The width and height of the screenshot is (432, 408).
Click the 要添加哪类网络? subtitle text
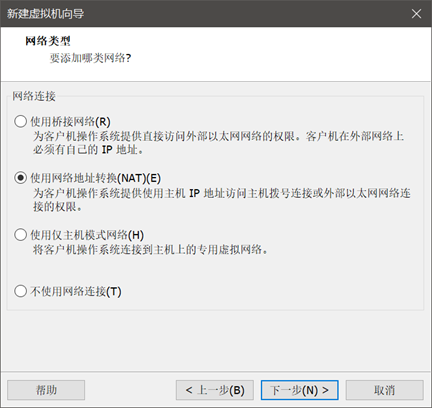pyautogui.click(x=90, y=58)
